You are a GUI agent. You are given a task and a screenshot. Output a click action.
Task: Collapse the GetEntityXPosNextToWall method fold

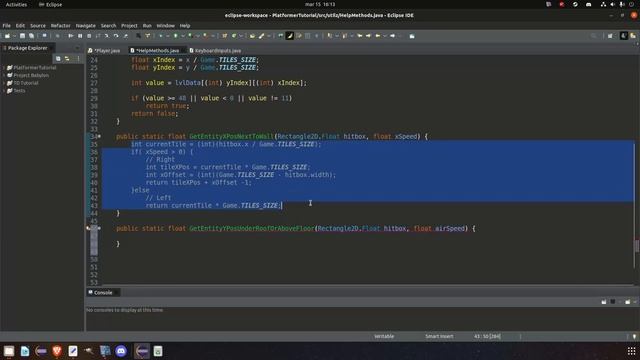click(99, 136)
